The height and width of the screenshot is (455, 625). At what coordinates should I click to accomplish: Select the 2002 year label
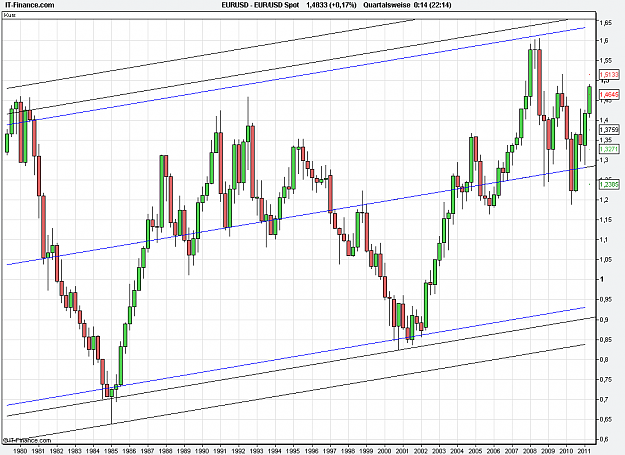pos(421,451)
